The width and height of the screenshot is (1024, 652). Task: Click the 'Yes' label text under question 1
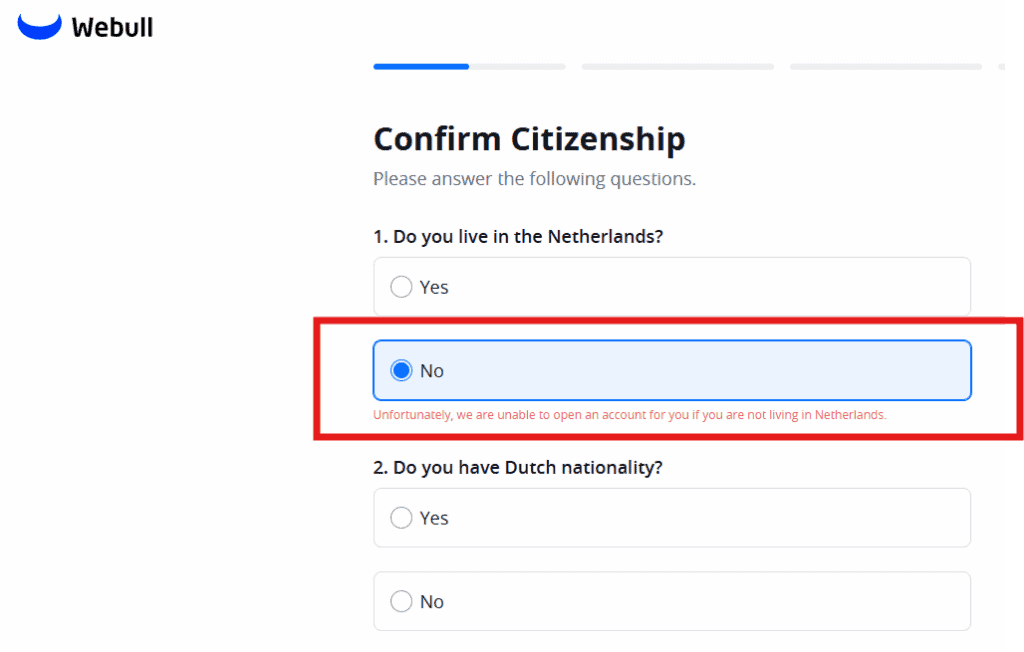tap(434, 287)
